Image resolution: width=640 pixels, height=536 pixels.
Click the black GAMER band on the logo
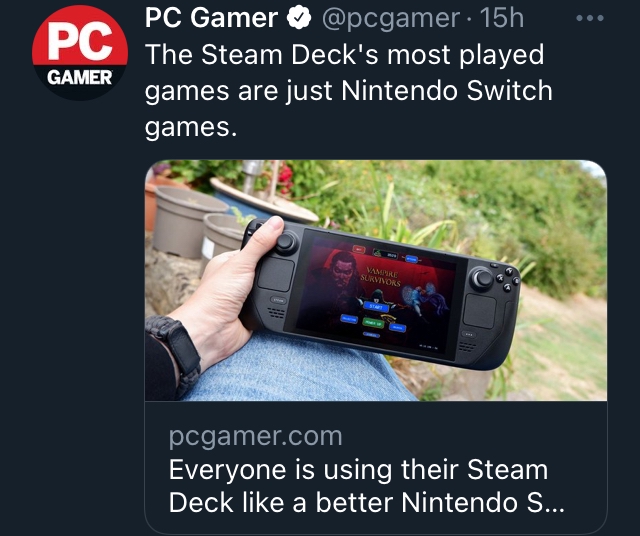[x=80, y=78]
